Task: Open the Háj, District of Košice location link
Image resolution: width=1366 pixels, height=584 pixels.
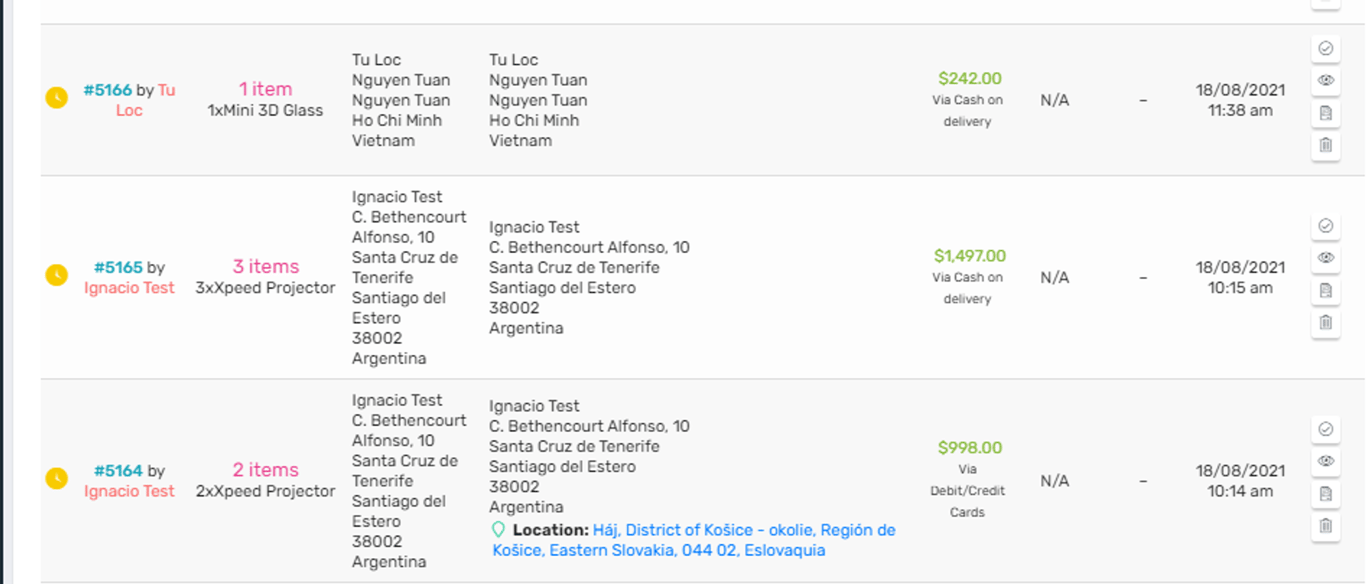Action: 694,540
